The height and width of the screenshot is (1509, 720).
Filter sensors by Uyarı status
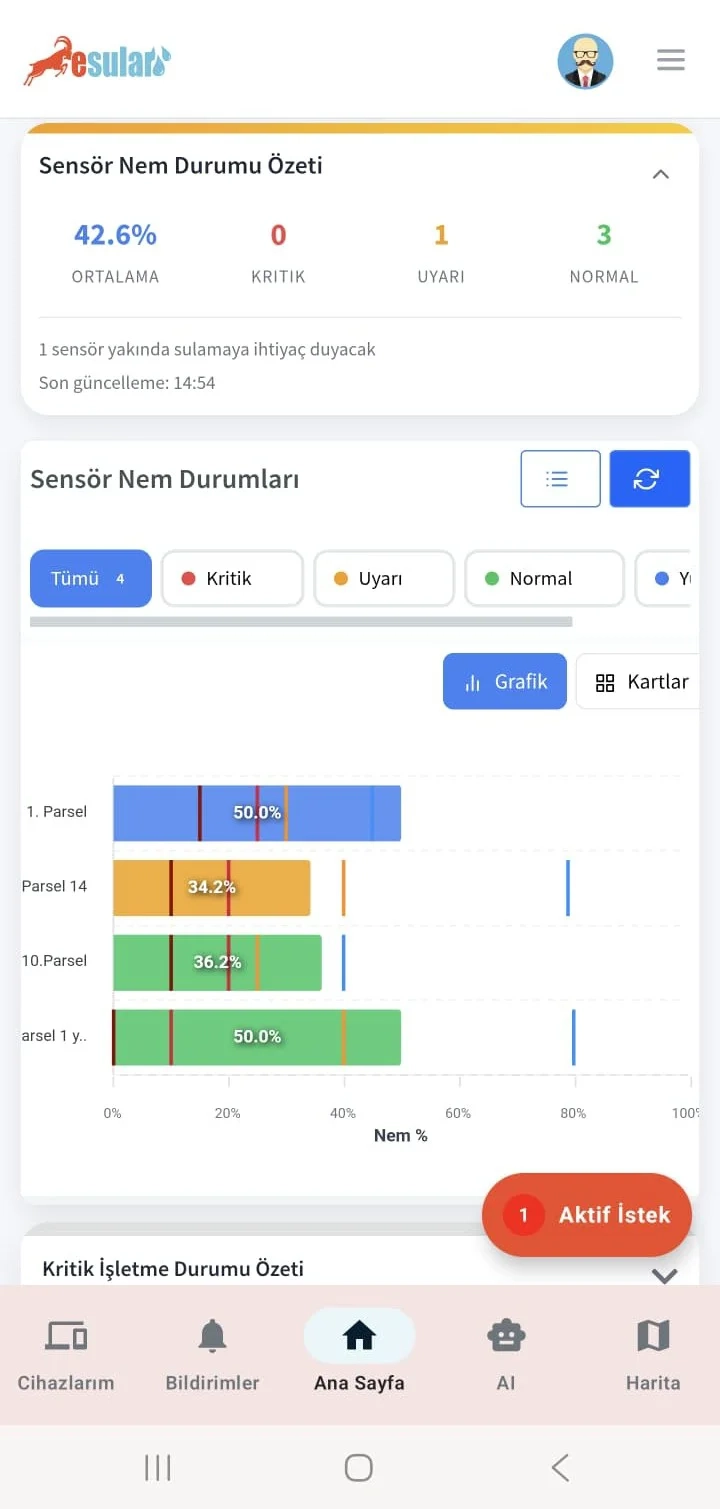[384, 578]
